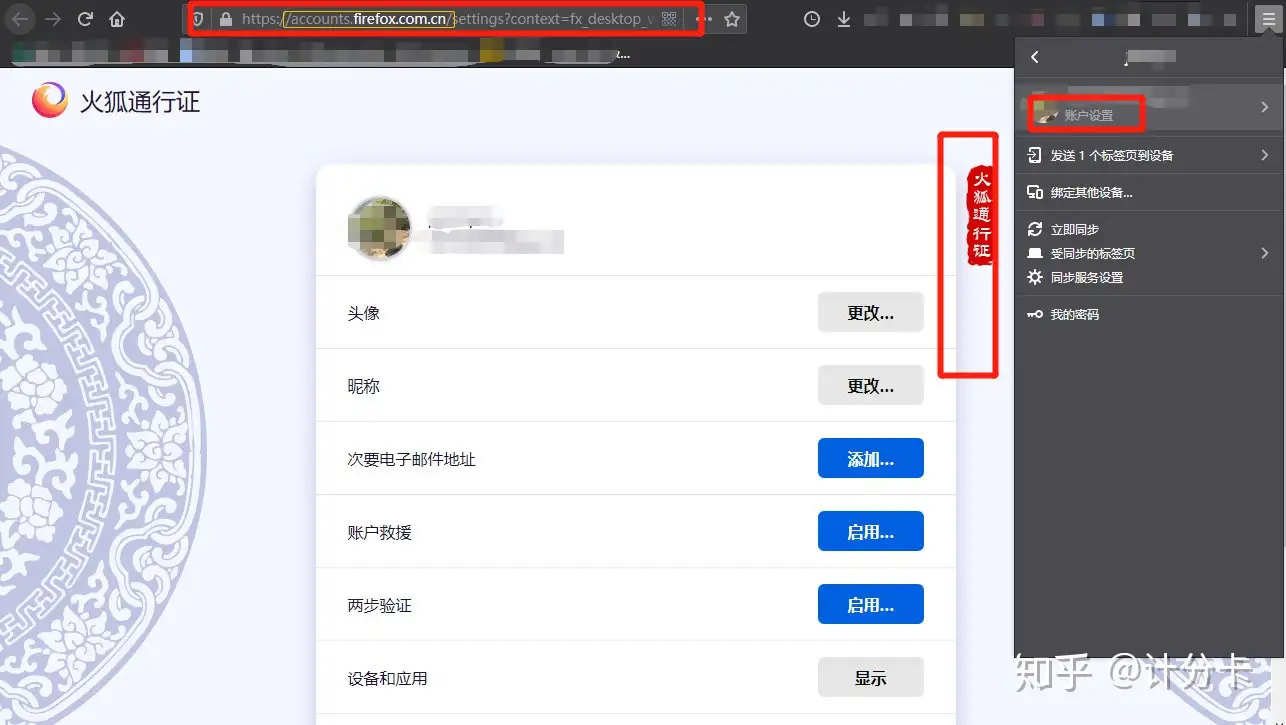Image resolution: width=1286 pixels, height=725 pixels.
Task: Expand 受同步的标签页 submenu
Action: click(x=1265, y=253)
